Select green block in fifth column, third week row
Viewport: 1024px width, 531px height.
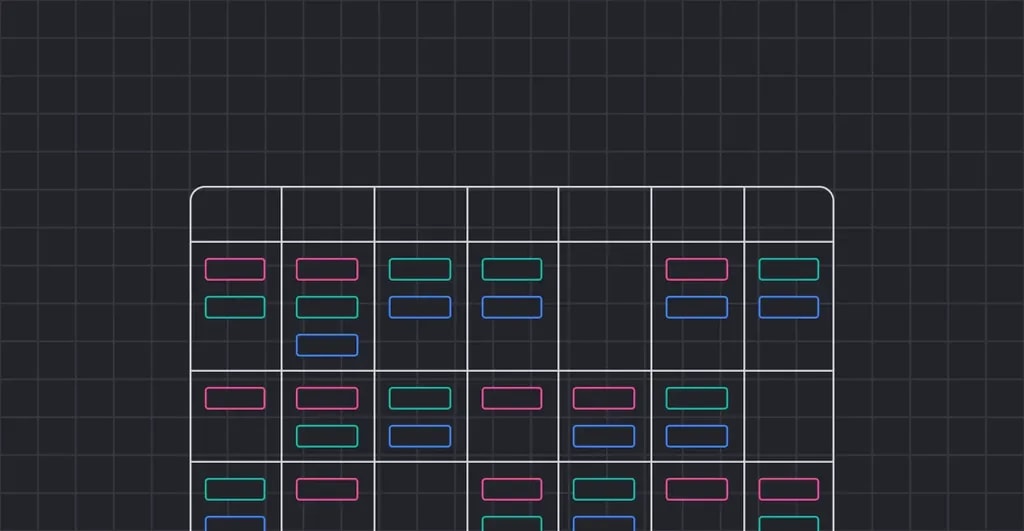tap(604, 489)
